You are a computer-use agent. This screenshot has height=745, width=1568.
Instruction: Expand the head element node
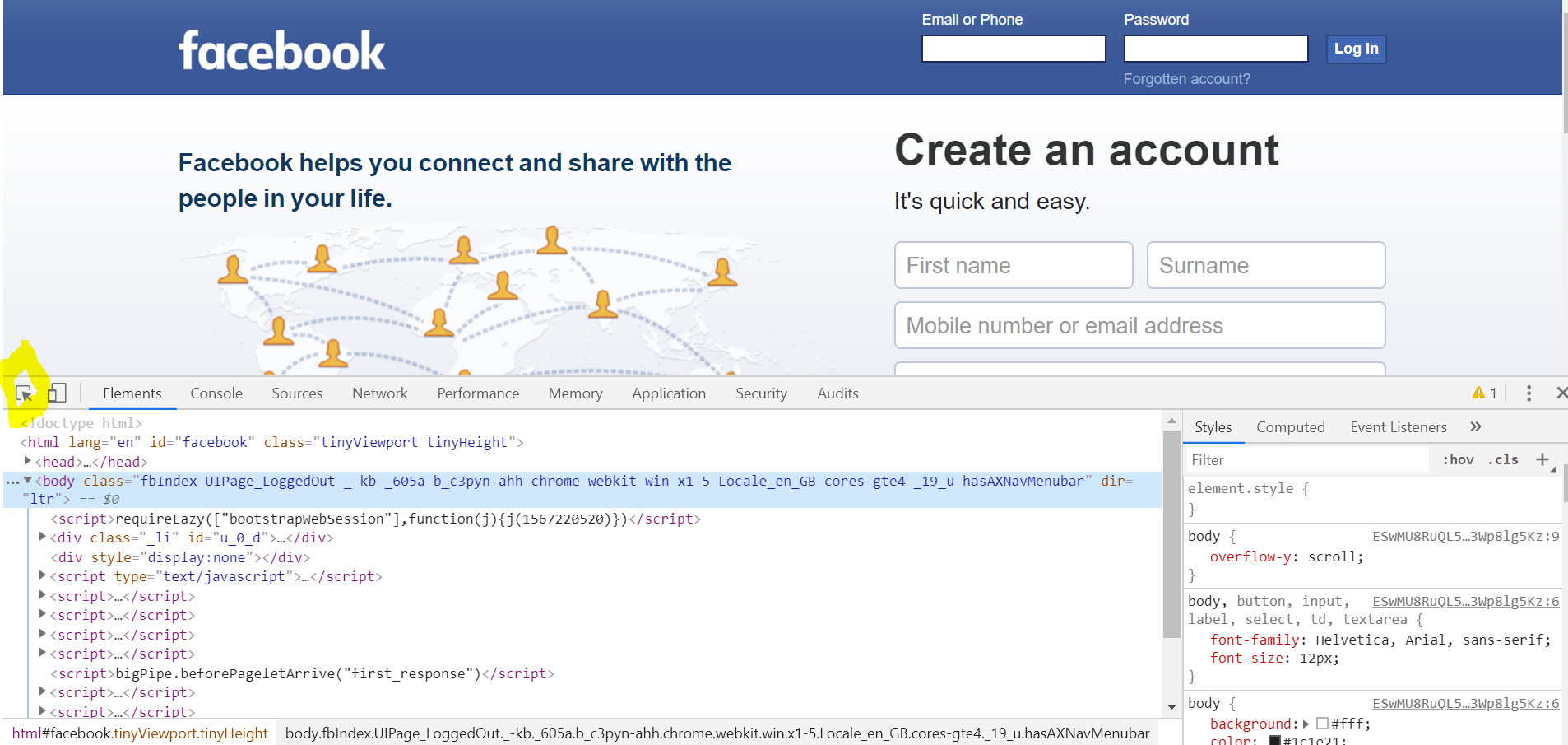click(28, 461)
